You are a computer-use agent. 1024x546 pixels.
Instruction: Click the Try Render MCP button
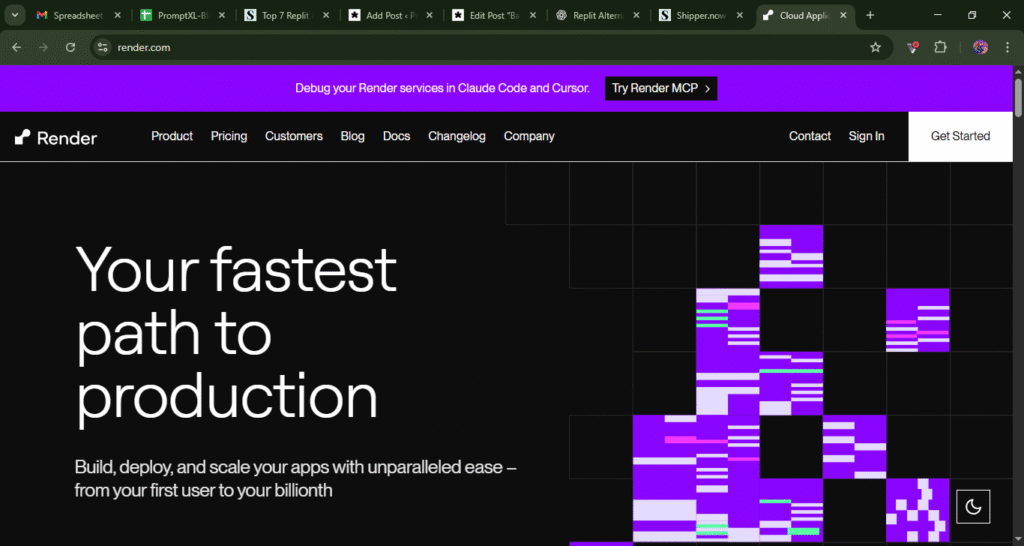click(x=661, y=88)
